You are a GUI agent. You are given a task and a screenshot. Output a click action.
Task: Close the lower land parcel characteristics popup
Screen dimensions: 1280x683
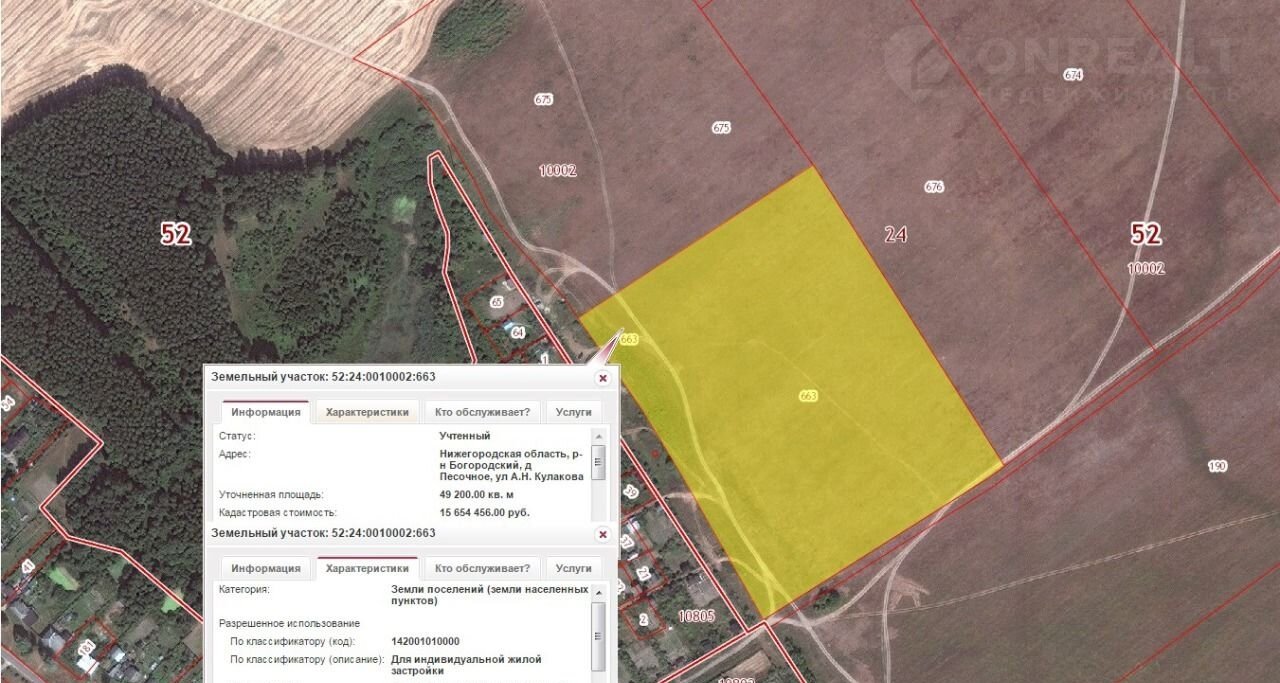click(602, 534)
